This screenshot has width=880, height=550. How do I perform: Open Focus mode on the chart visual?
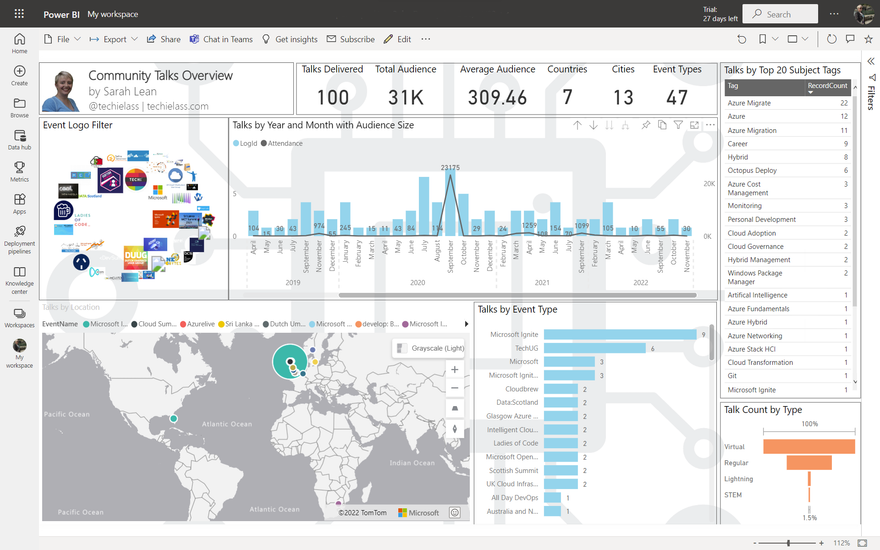pos(695,125)
